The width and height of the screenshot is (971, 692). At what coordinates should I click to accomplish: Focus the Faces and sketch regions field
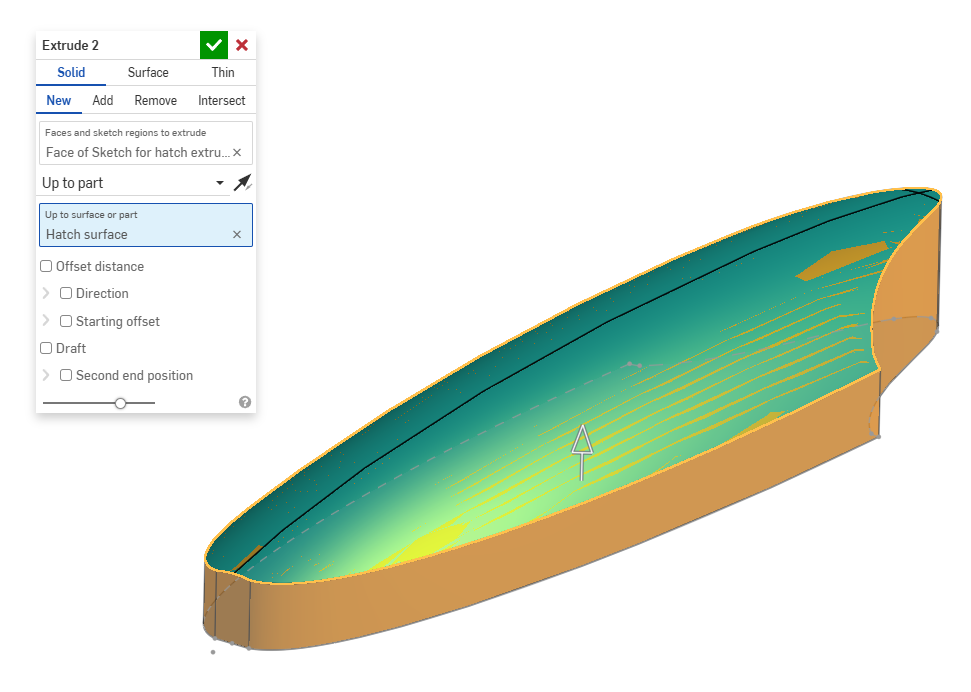click(146, 143)
